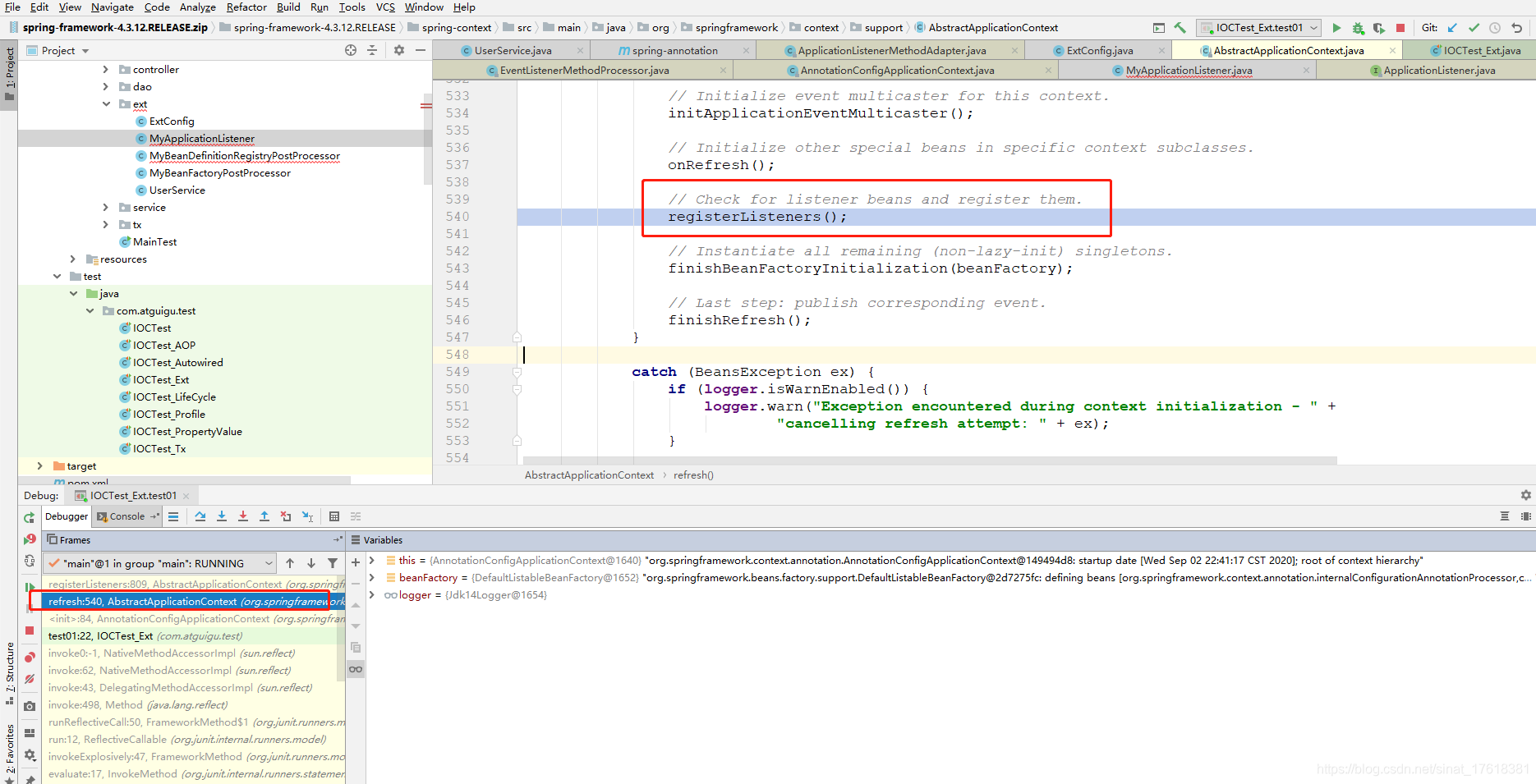
Task: Update project using Git blue arrow icon
Action: tap(1452, 28)
